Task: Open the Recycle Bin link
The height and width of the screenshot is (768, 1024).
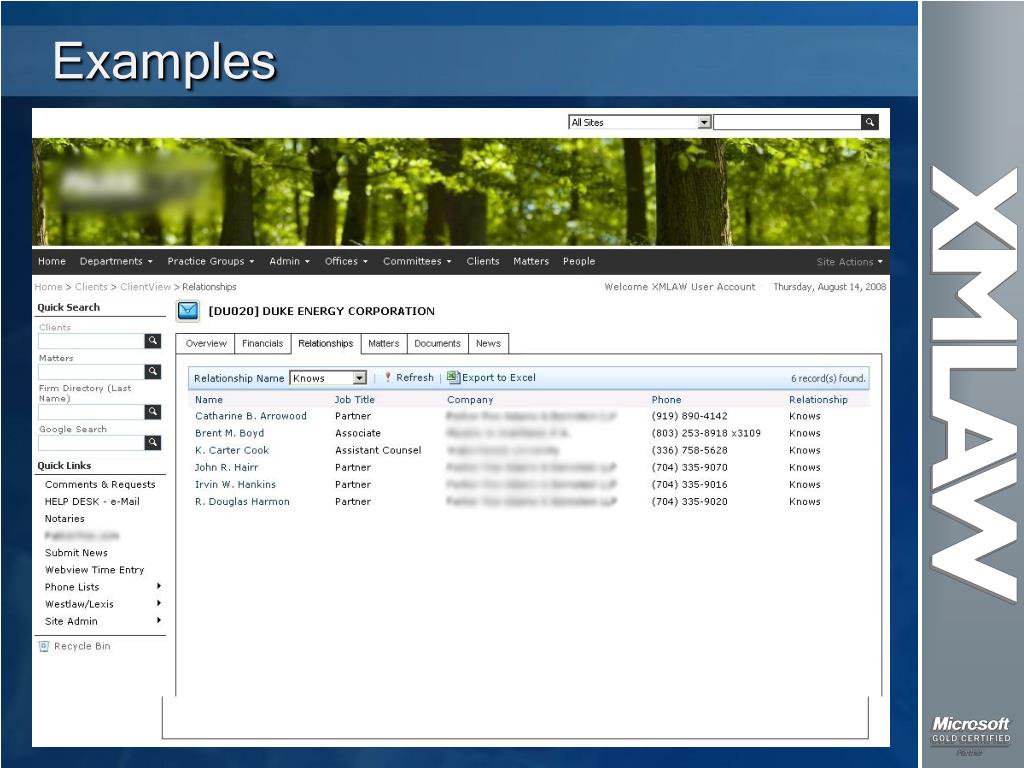Action: pos(82,647)
